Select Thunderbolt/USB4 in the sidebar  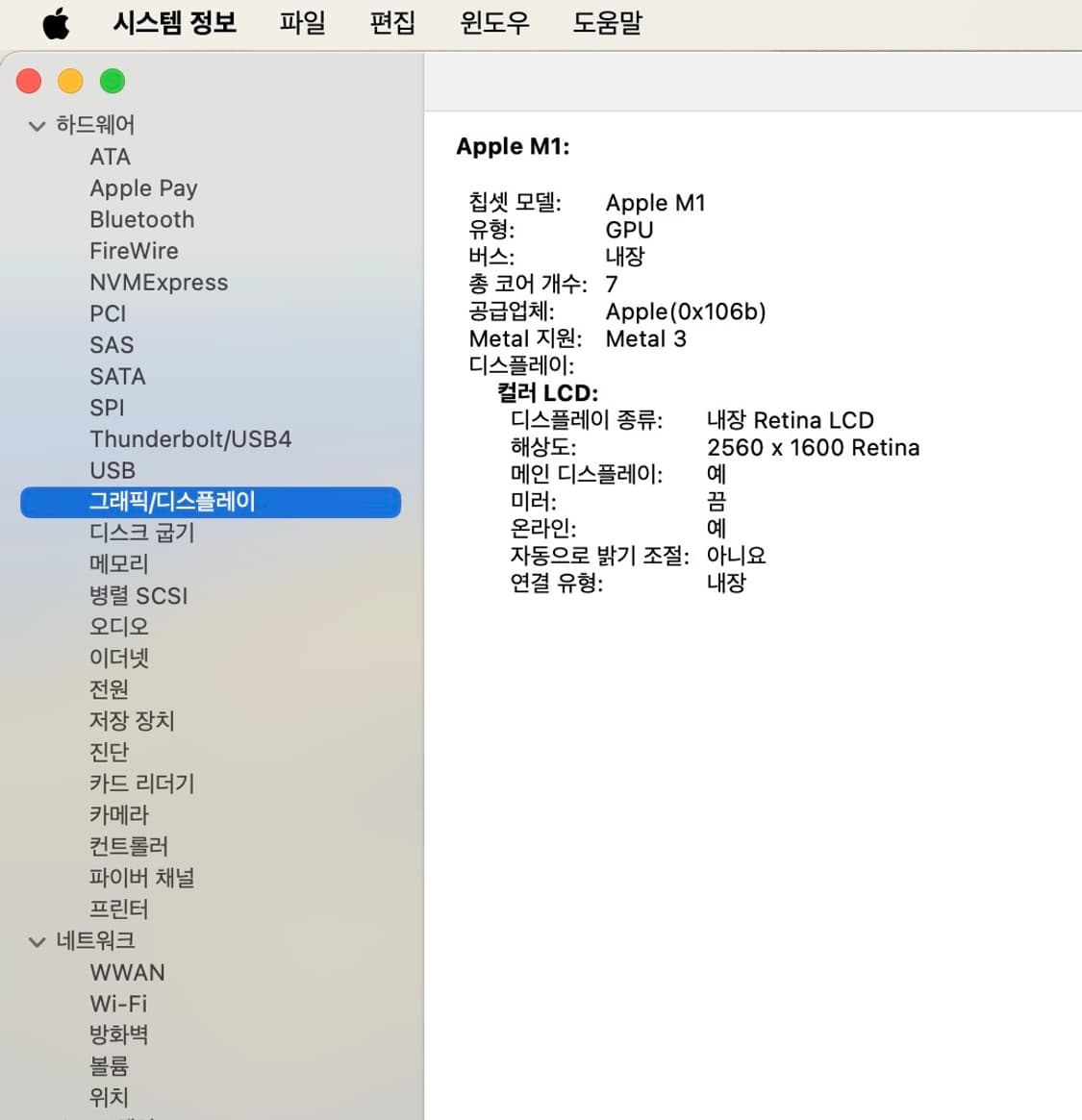point(190,438)
